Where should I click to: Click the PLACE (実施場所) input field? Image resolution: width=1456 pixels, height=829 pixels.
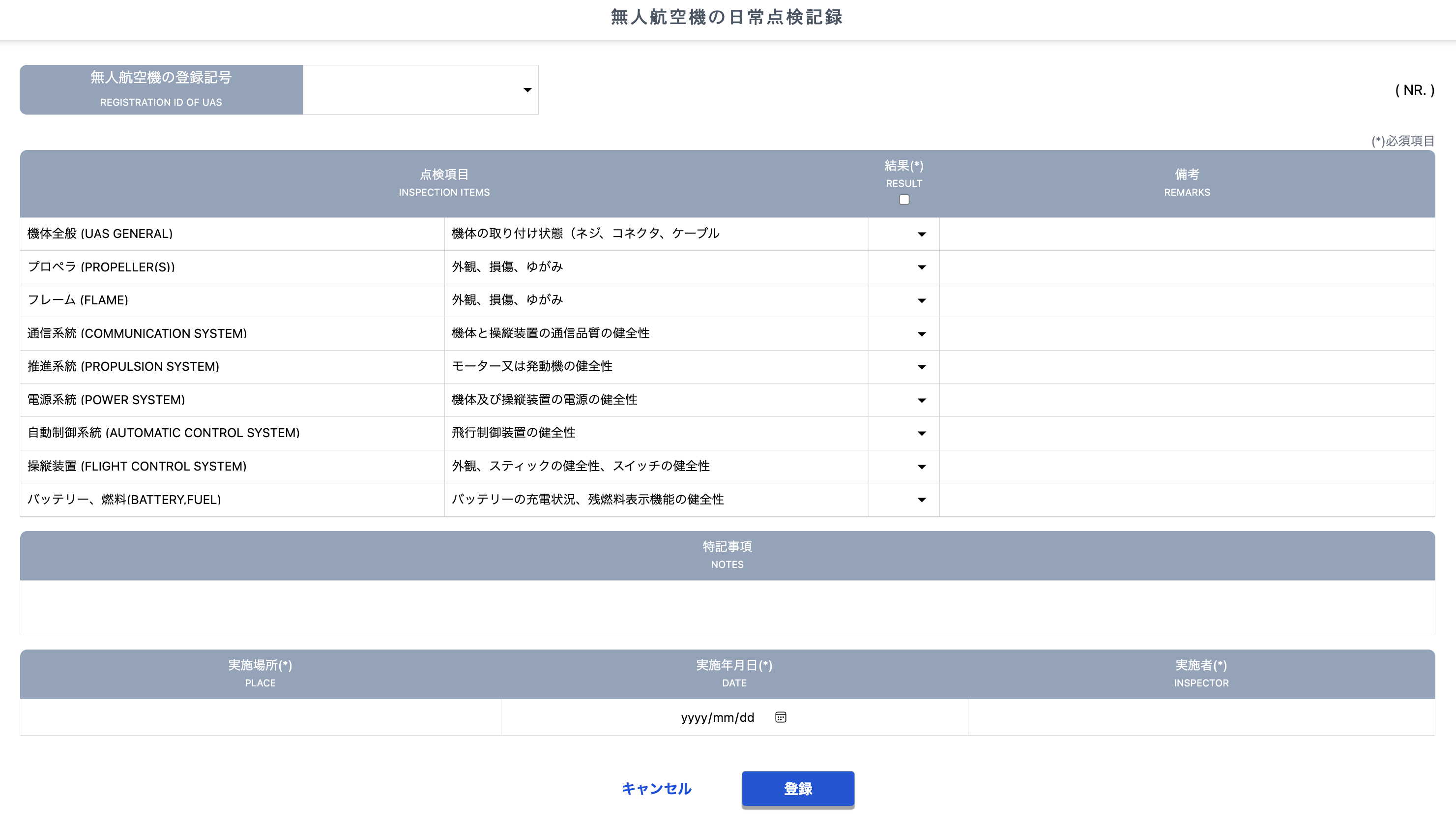pyautogui.click(x=259, y=717)
